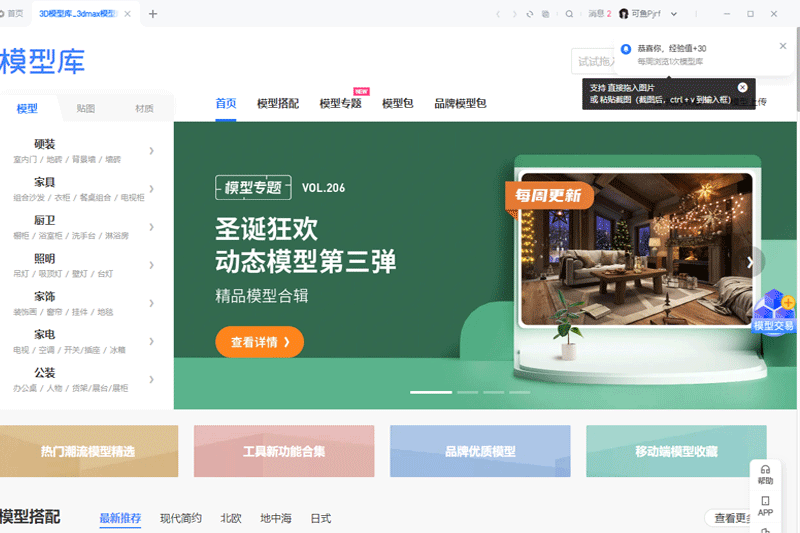Click the magnifier search icon in top bar
Viewport: 800px width, 533px height.
pyautogui.click(x=569, y=14)
